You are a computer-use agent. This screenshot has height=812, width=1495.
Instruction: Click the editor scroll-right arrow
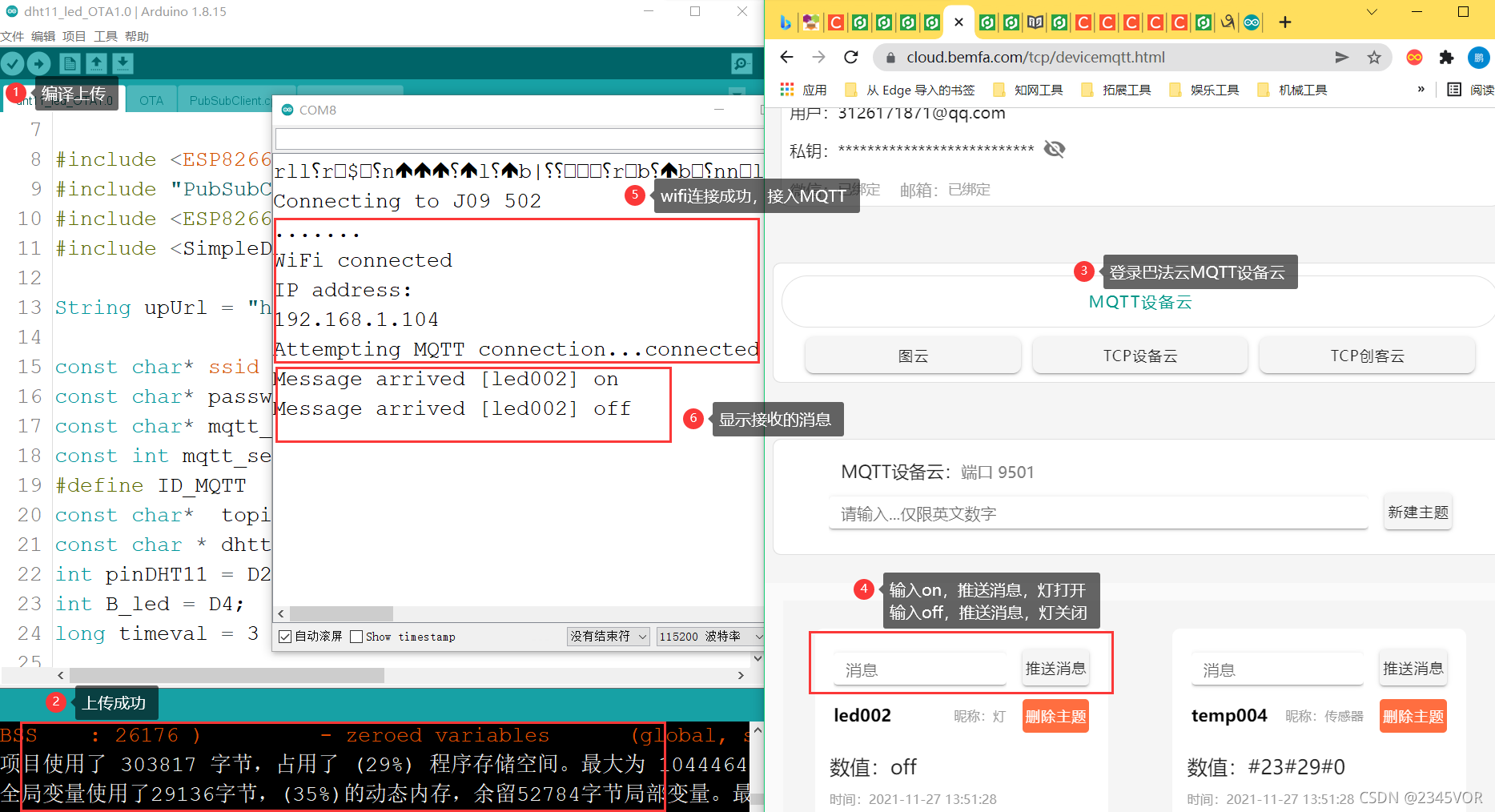click(x=741, y=675)
